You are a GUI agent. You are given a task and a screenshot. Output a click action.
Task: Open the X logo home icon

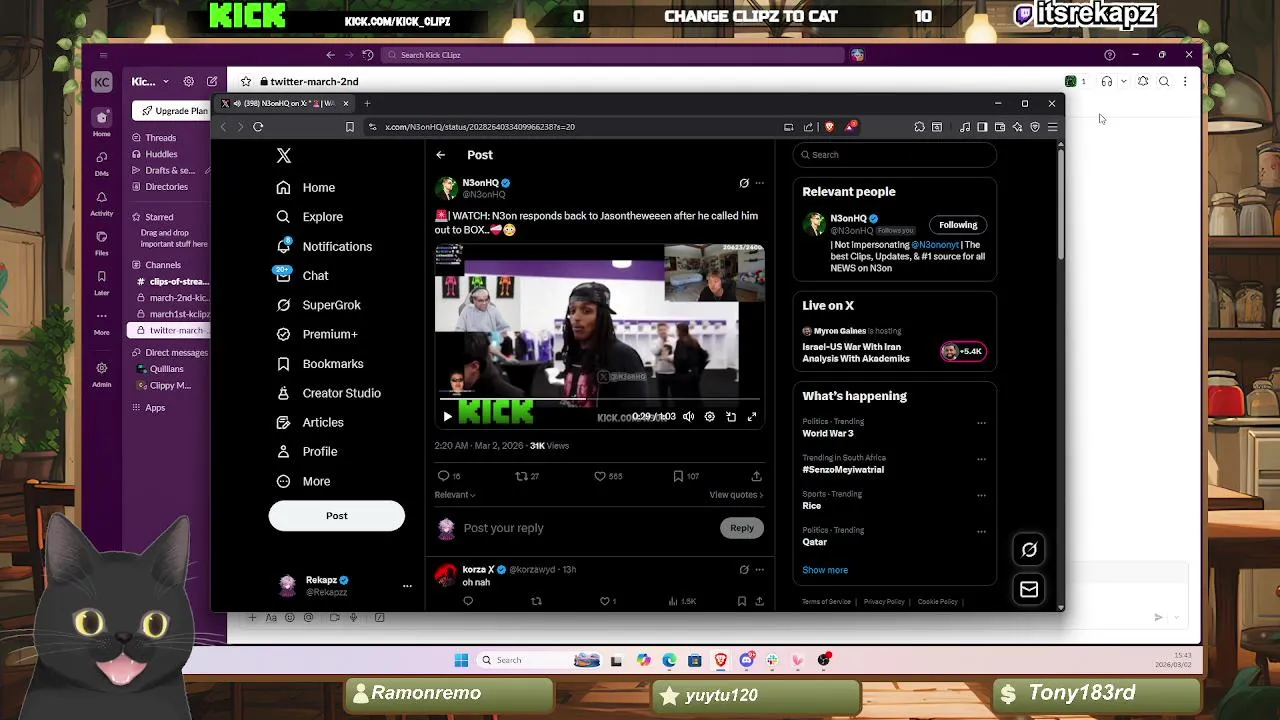(x=284, y=155)
